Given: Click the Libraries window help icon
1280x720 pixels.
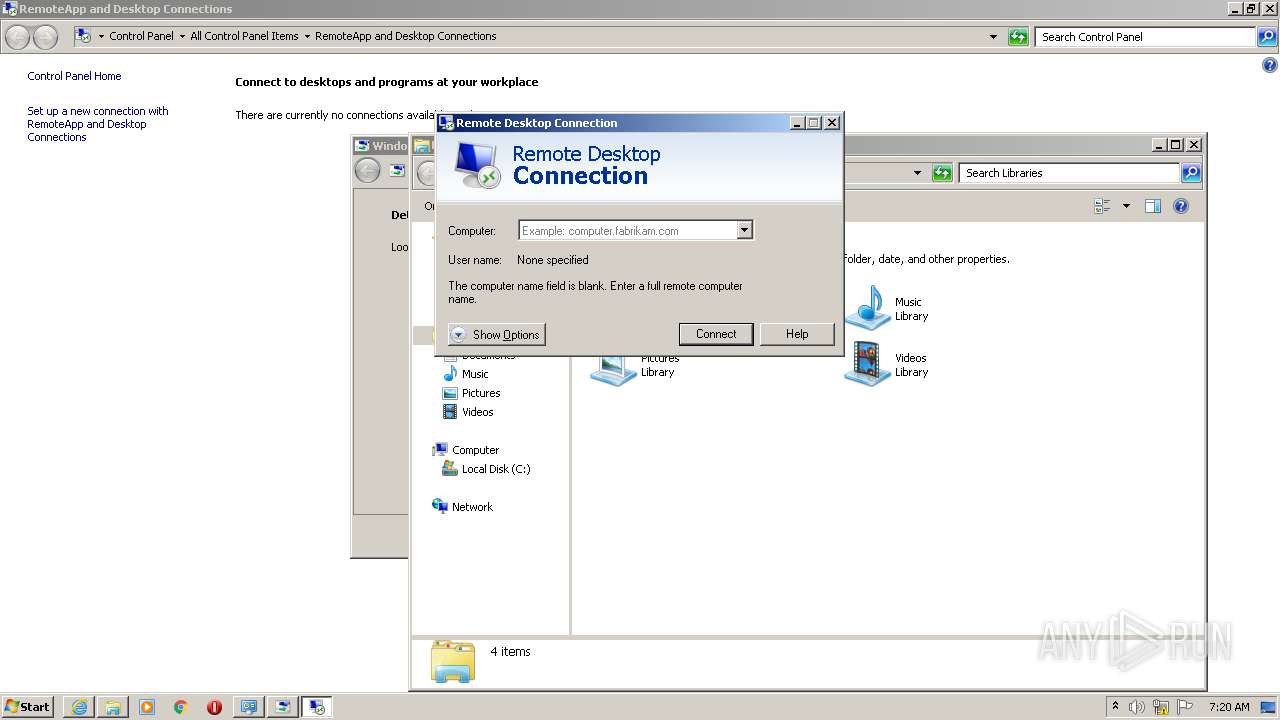Looking at the screenshot, I should click(x=1181, y=206).
